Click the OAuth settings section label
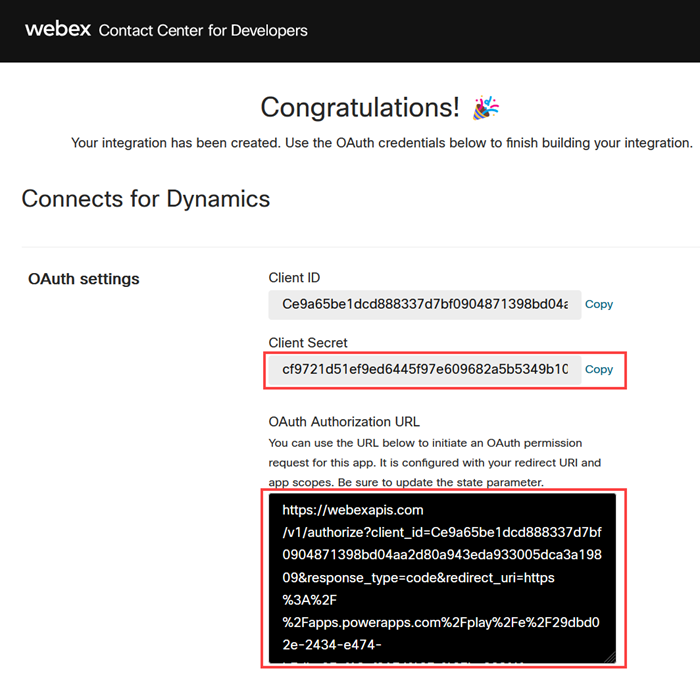 tap(84, 279)
